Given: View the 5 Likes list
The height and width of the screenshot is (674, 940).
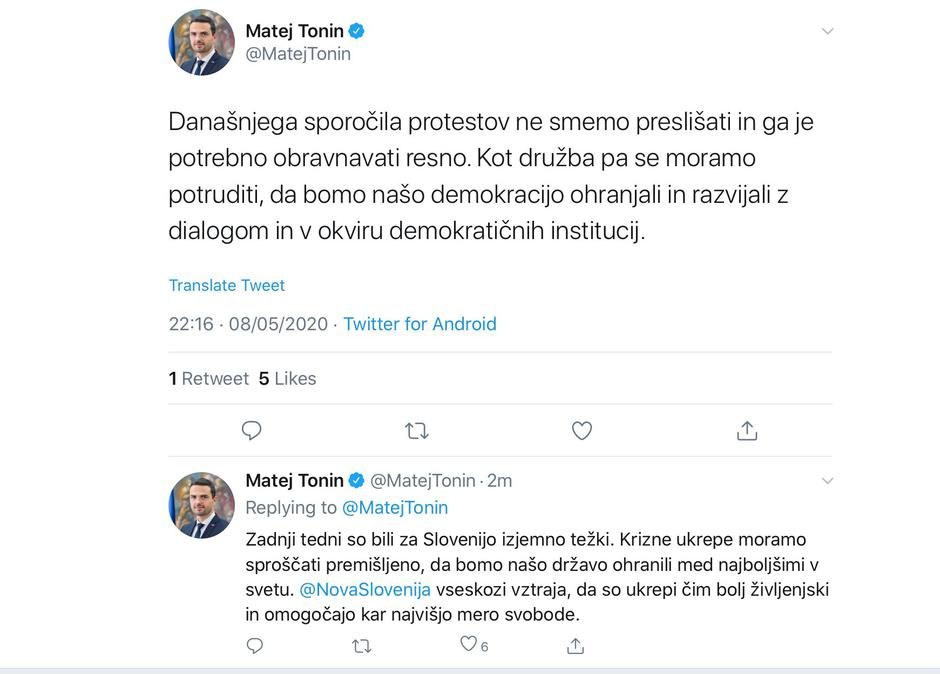Looking at the screenshot, I should point(287,378).
